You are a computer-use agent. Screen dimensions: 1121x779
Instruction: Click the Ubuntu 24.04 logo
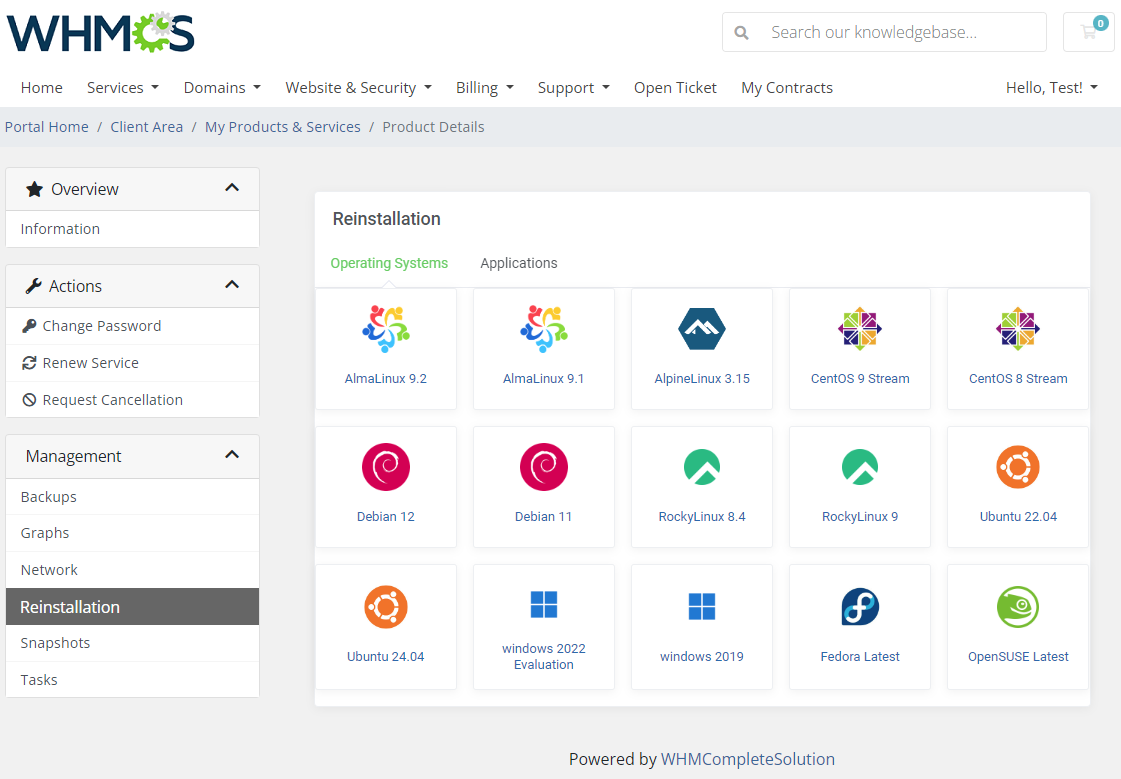tap(386, 607)
